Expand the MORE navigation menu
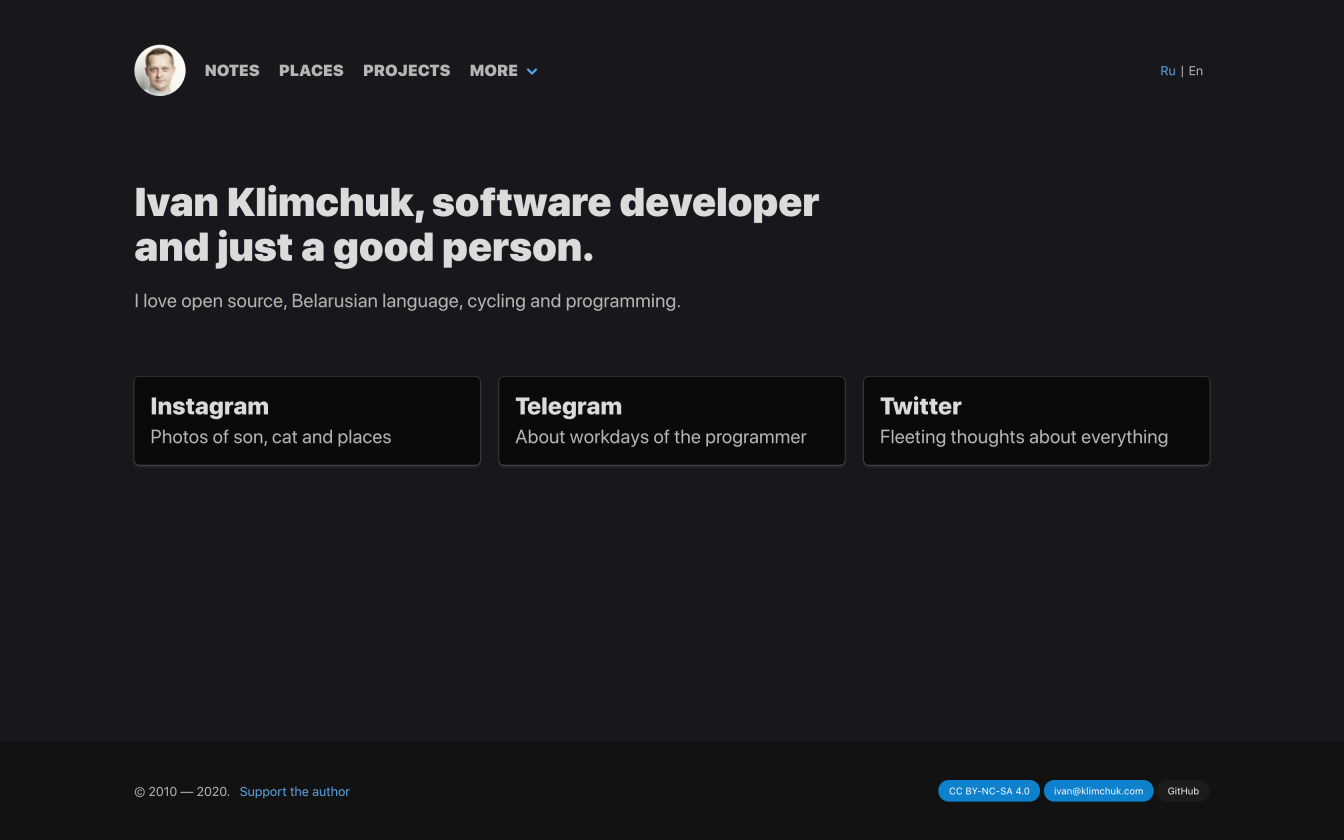 pos(494,70)
